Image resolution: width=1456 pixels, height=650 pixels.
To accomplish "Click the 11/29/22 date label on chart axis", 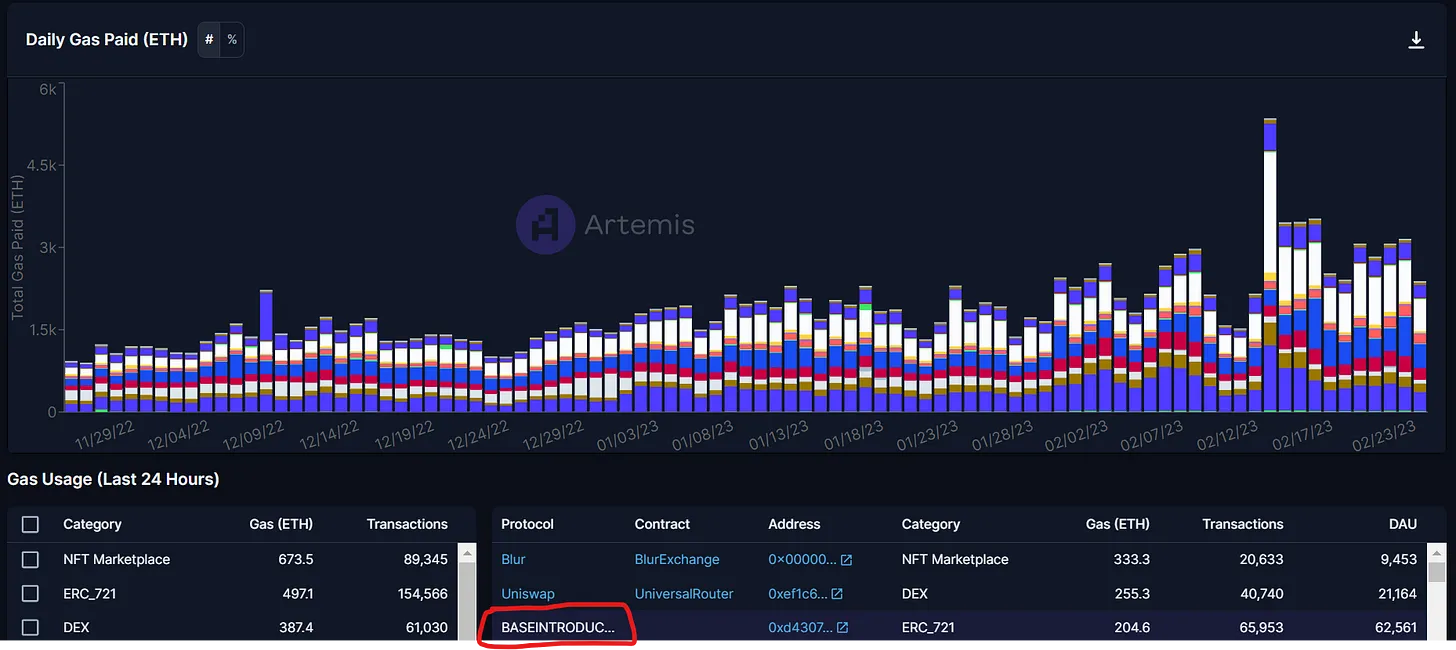I will click(x=105, y=436).
